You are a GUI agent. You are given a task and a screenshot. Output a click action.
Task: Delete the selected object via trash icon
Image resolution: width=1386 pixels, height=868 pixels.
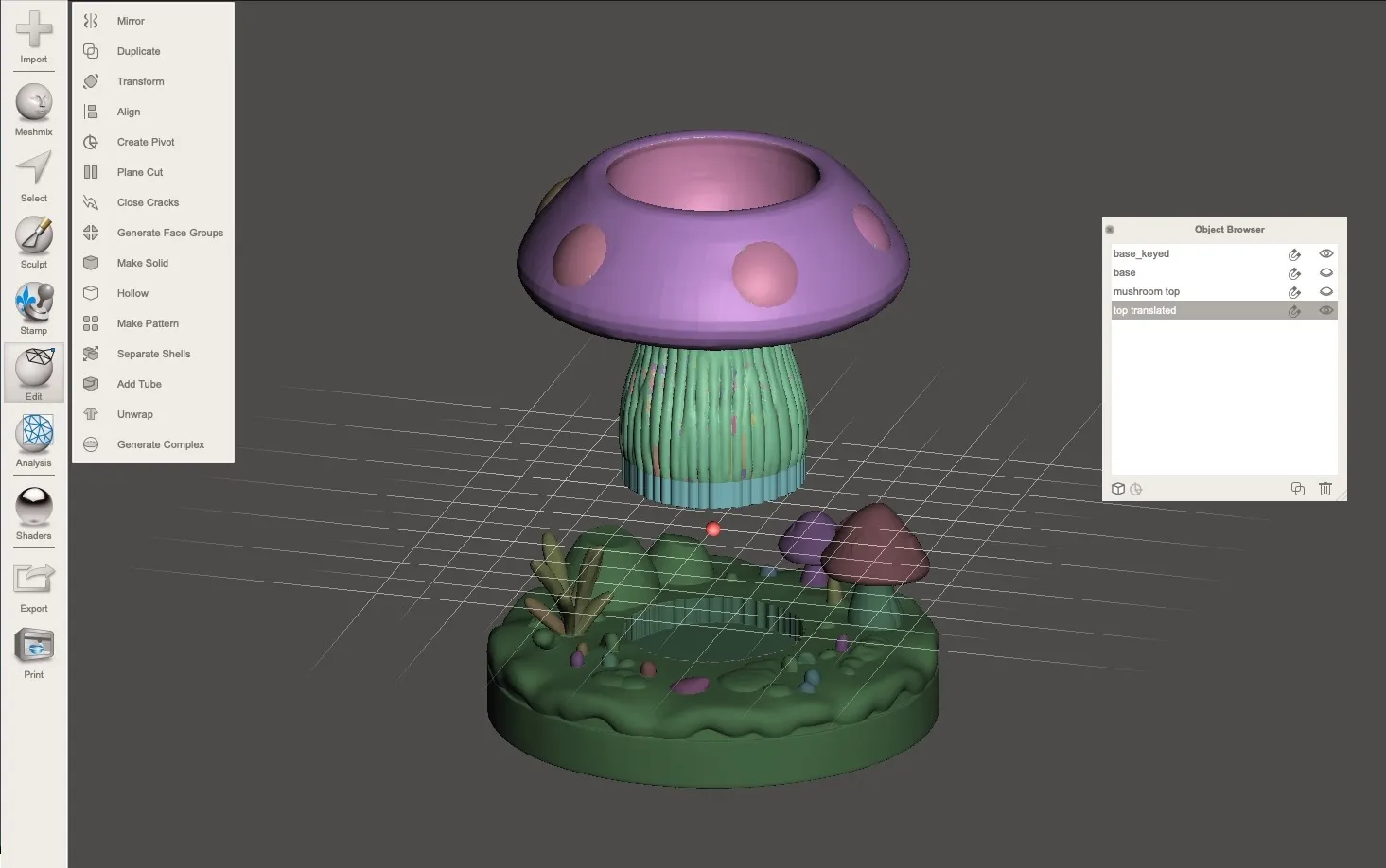[1325, 489]
